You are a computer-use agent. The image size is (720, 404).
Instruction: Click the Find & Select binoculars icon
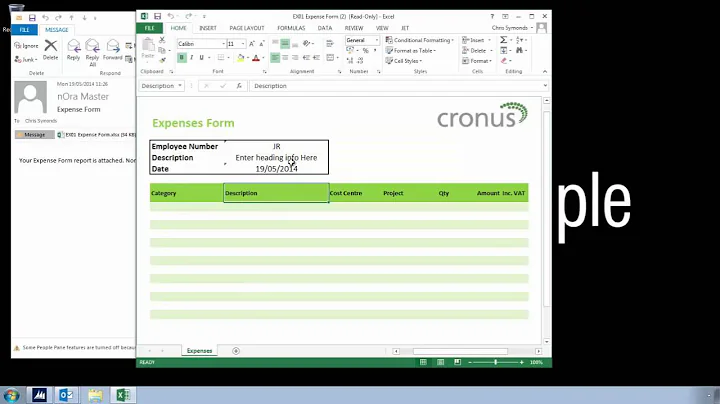519,50
